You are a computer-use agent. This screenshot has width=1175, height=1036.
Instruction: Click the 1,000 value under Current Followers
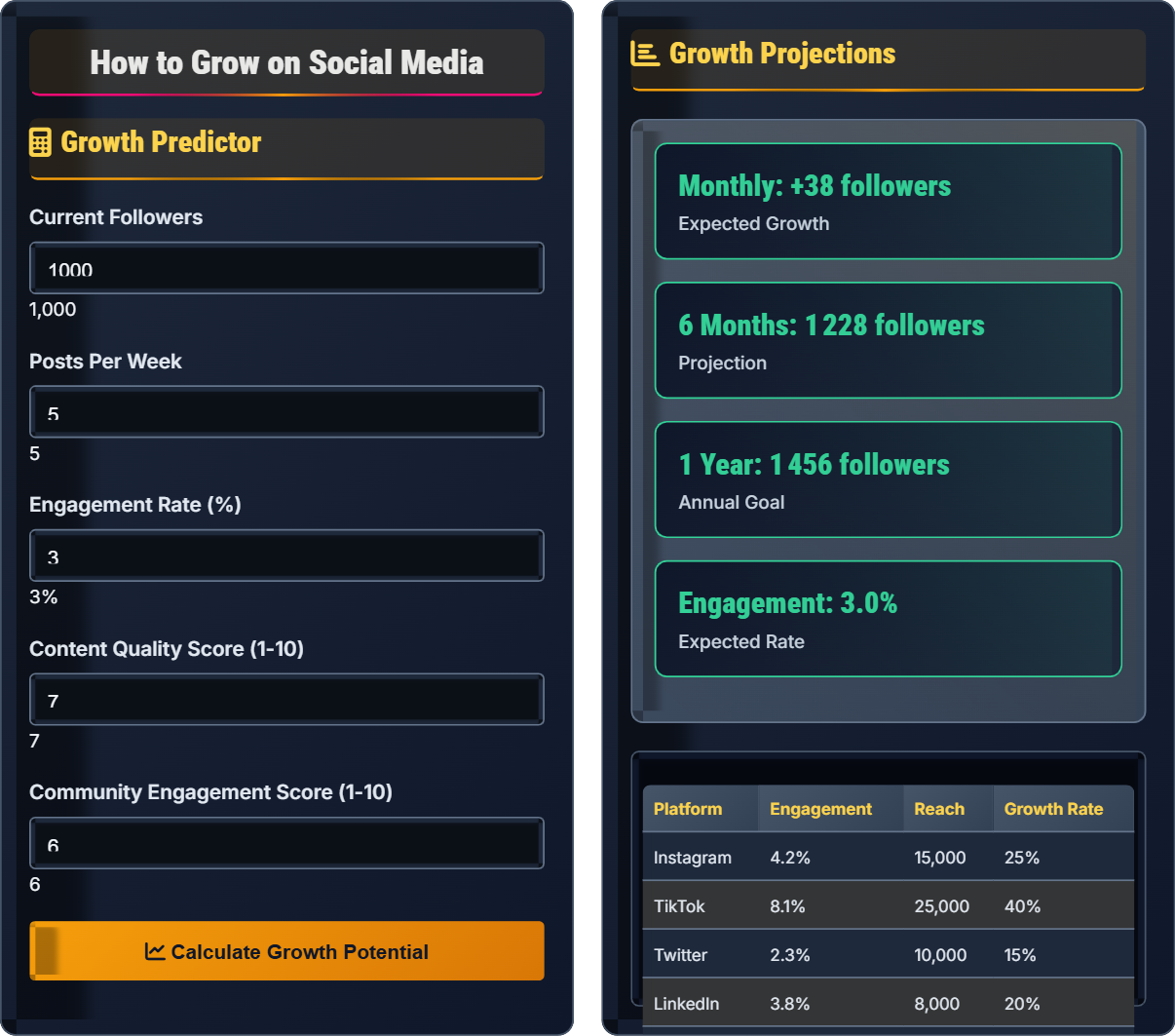click(53, 309)
